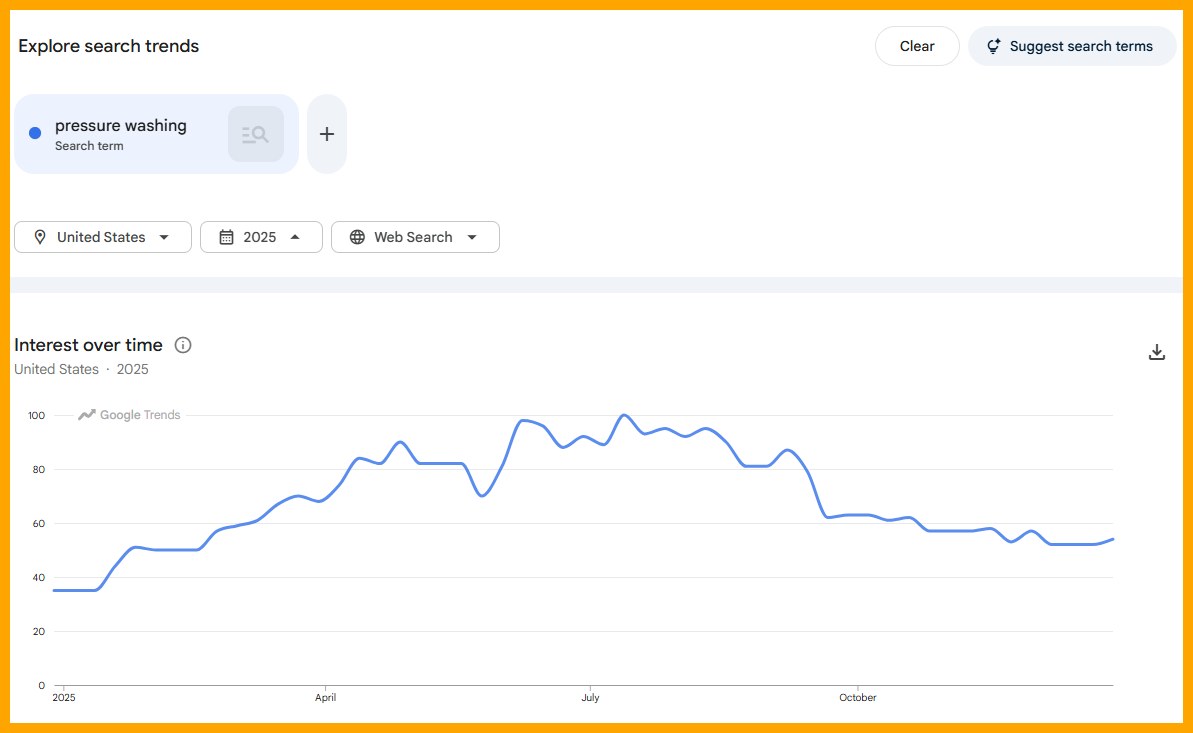Viewport: 1193px width, 733px height.
Task: Click the search icon inside the pressure washing chip
Action: (256, 133)
